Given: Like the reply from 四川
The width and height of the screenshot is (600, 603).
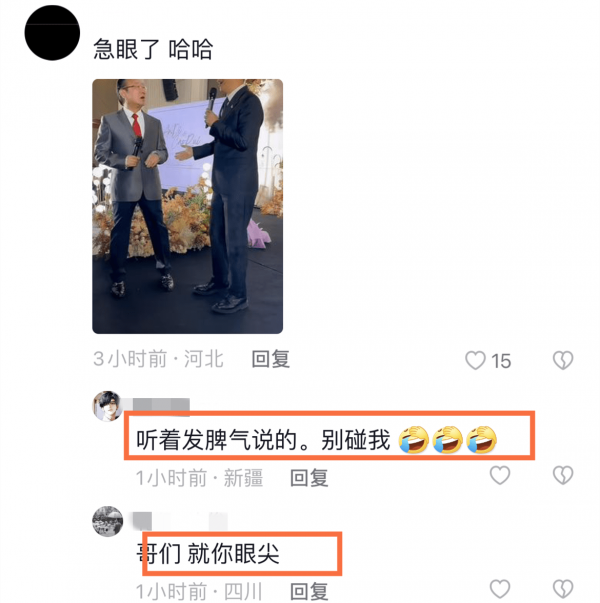Looking at the screenshot, I should click(500, 589).
